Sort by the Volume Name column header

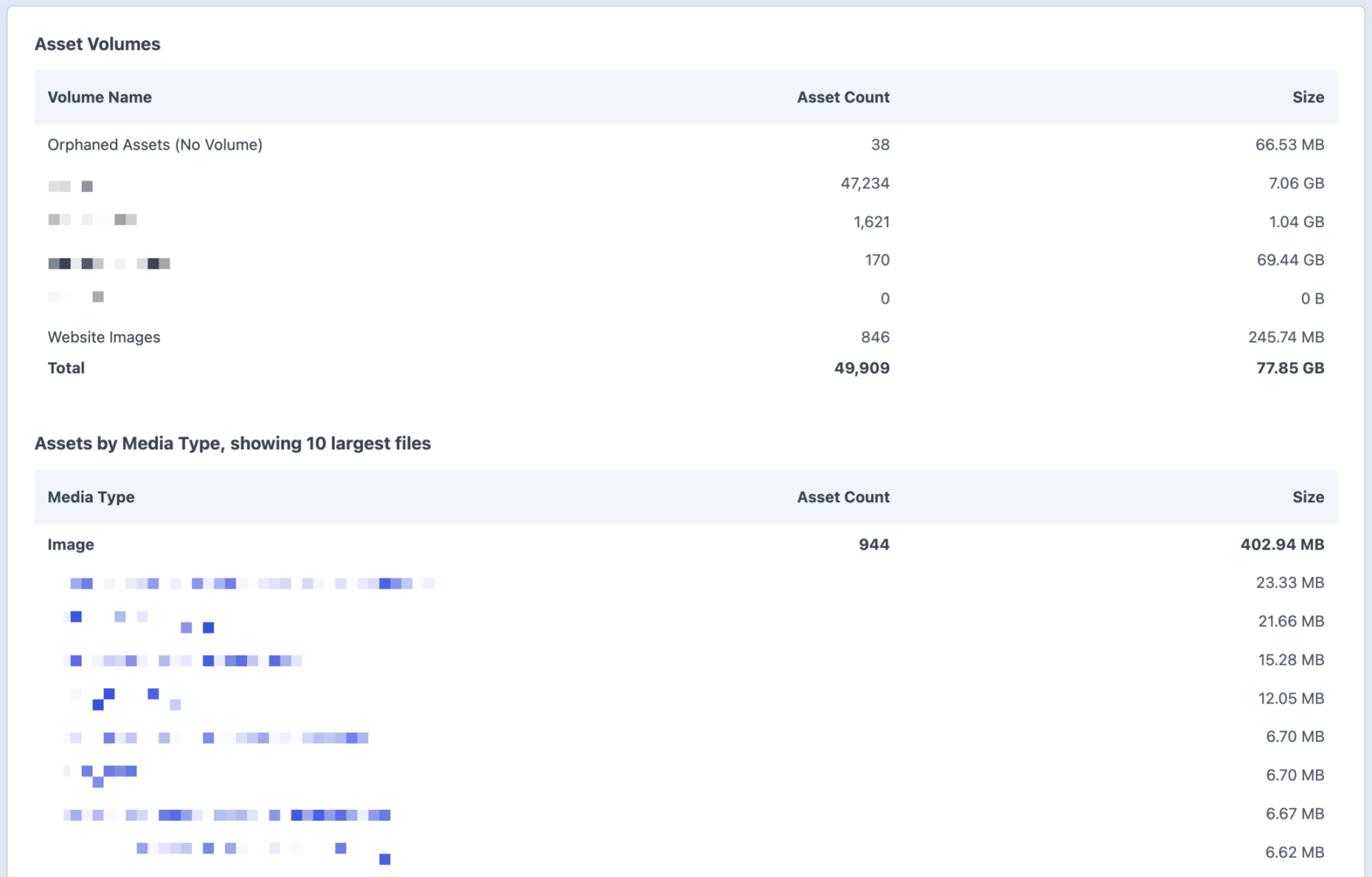click(100, 97)
